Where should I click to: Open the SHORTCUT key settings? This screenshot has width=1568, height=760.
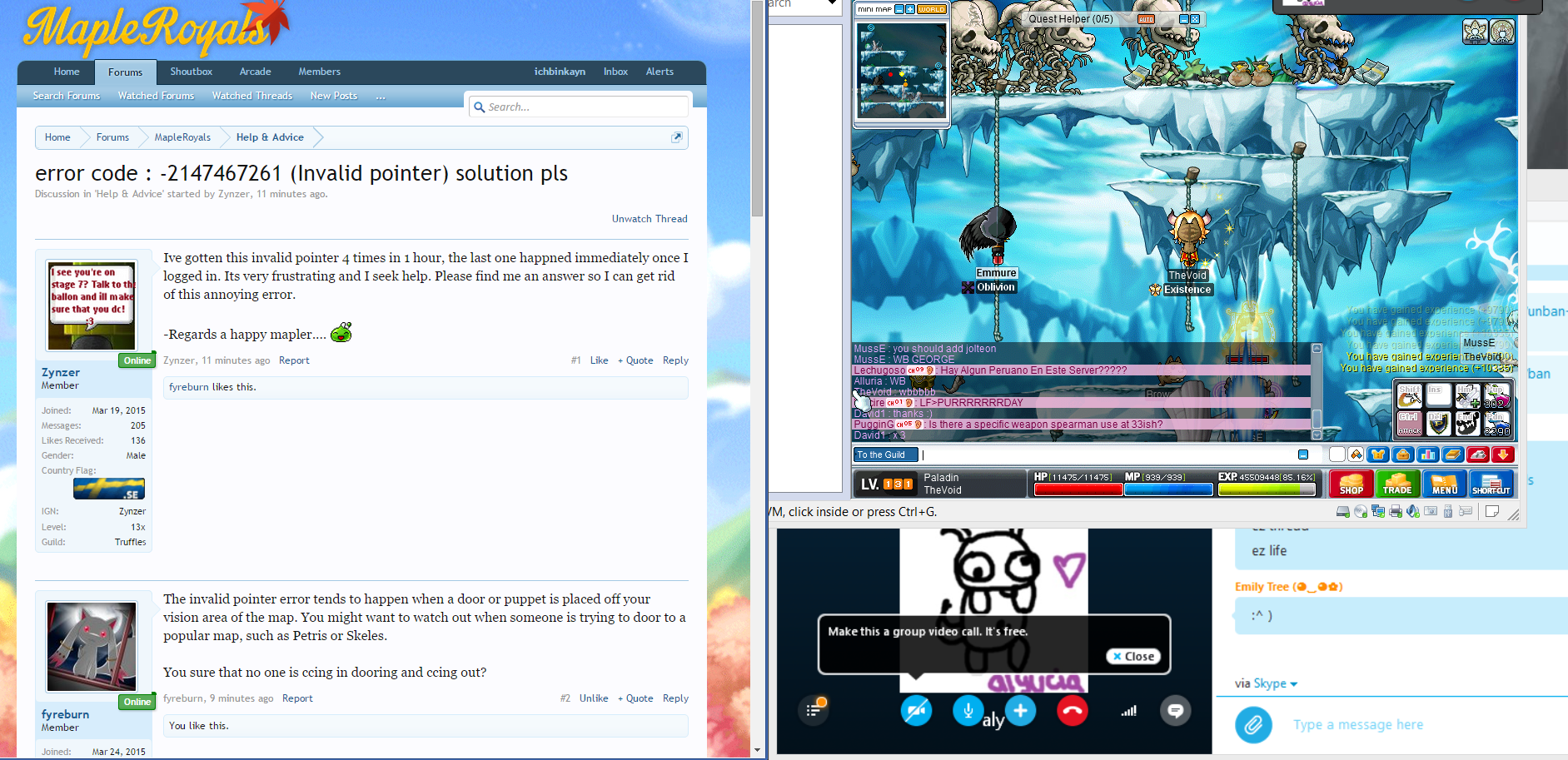[1491, 484]
